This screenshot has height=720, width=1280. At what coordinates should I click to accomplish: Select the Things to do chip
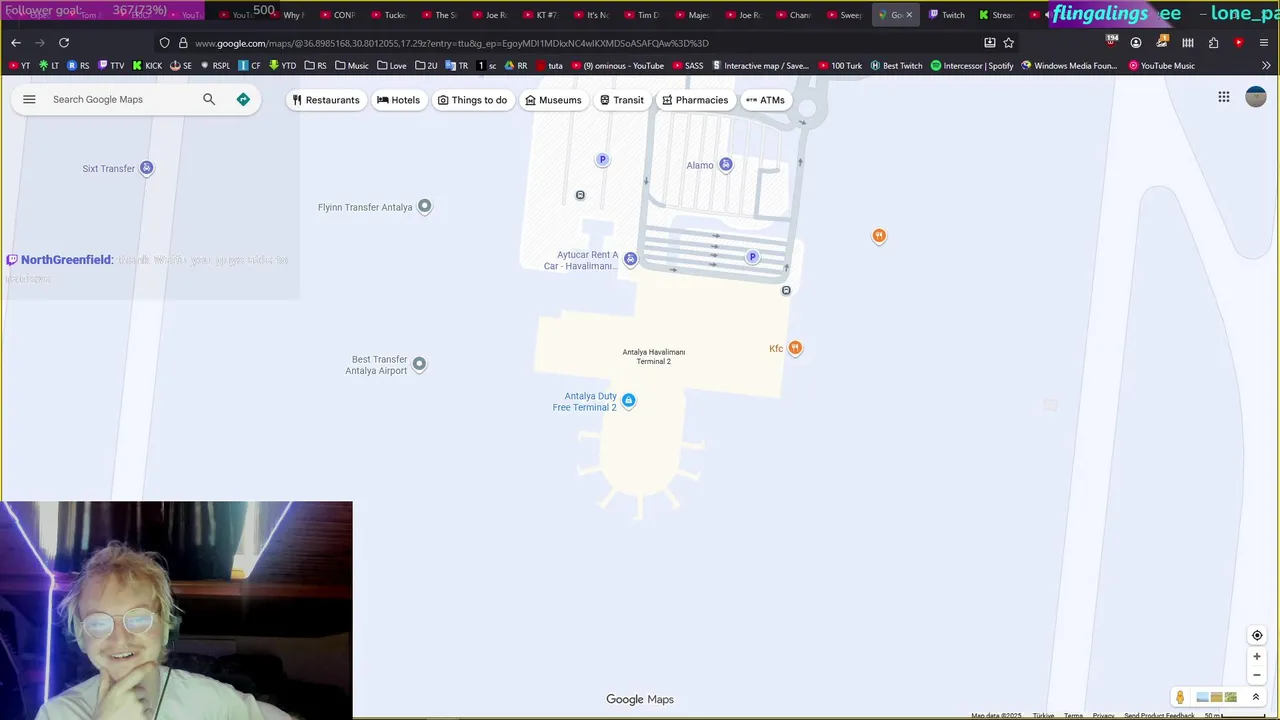click(x=472, y=100)
